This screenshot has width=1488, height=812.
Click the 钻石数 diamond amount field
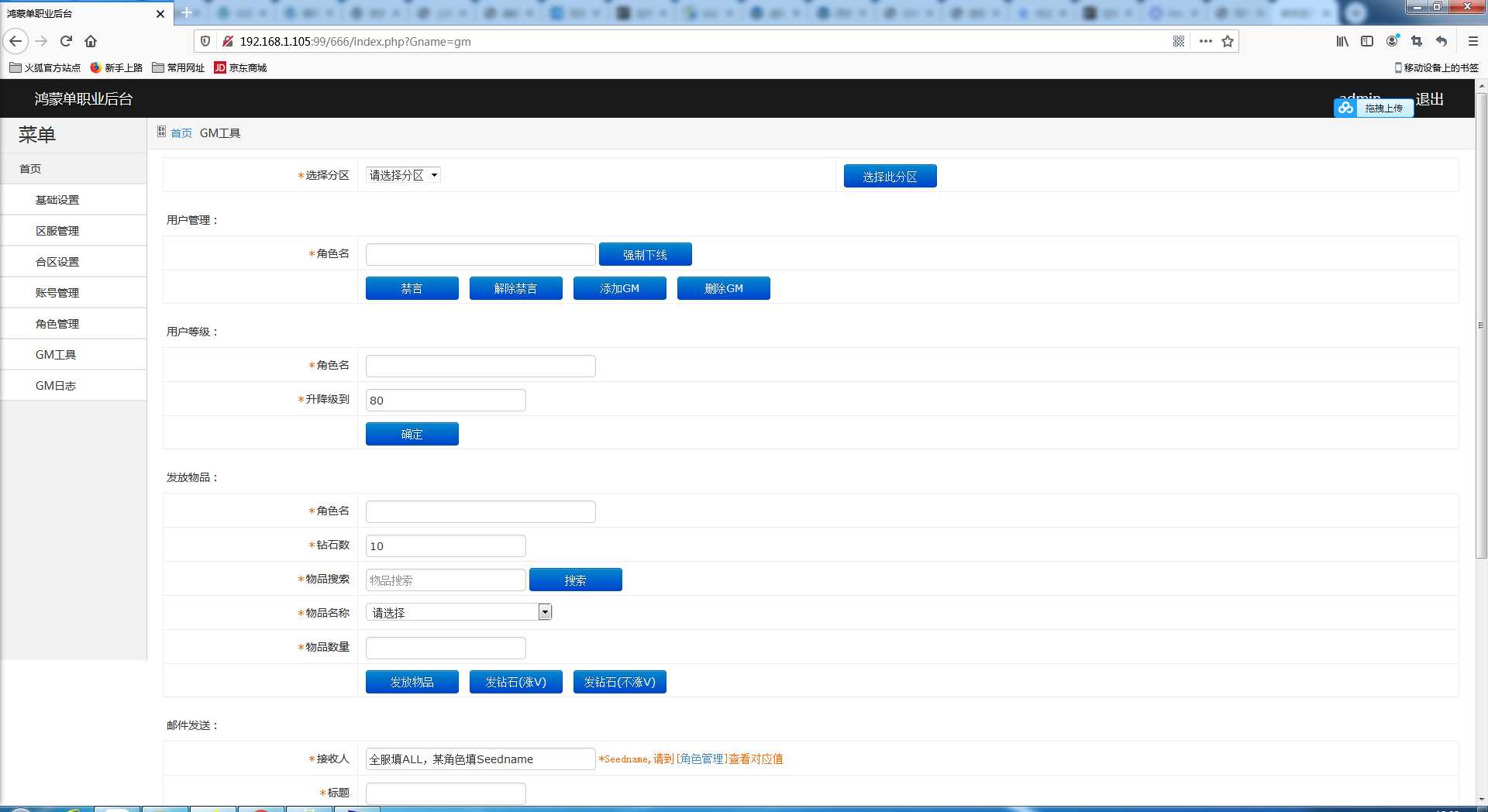click(x=446, y=546)
